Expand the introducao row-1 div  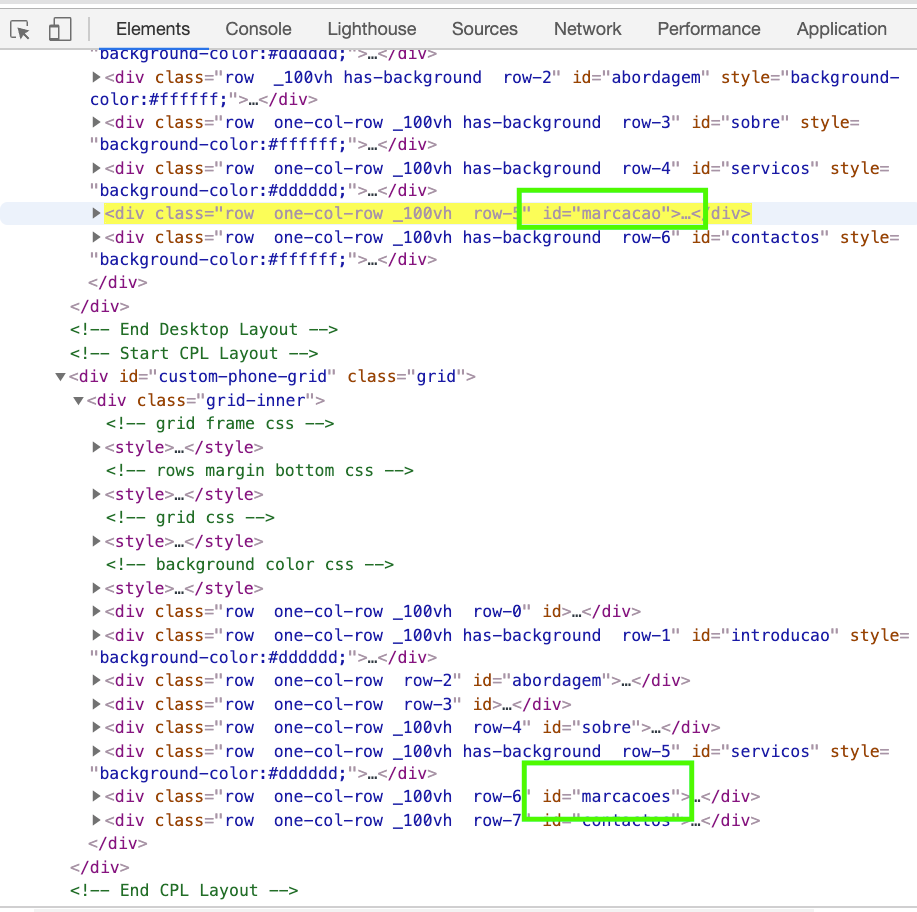95,635
